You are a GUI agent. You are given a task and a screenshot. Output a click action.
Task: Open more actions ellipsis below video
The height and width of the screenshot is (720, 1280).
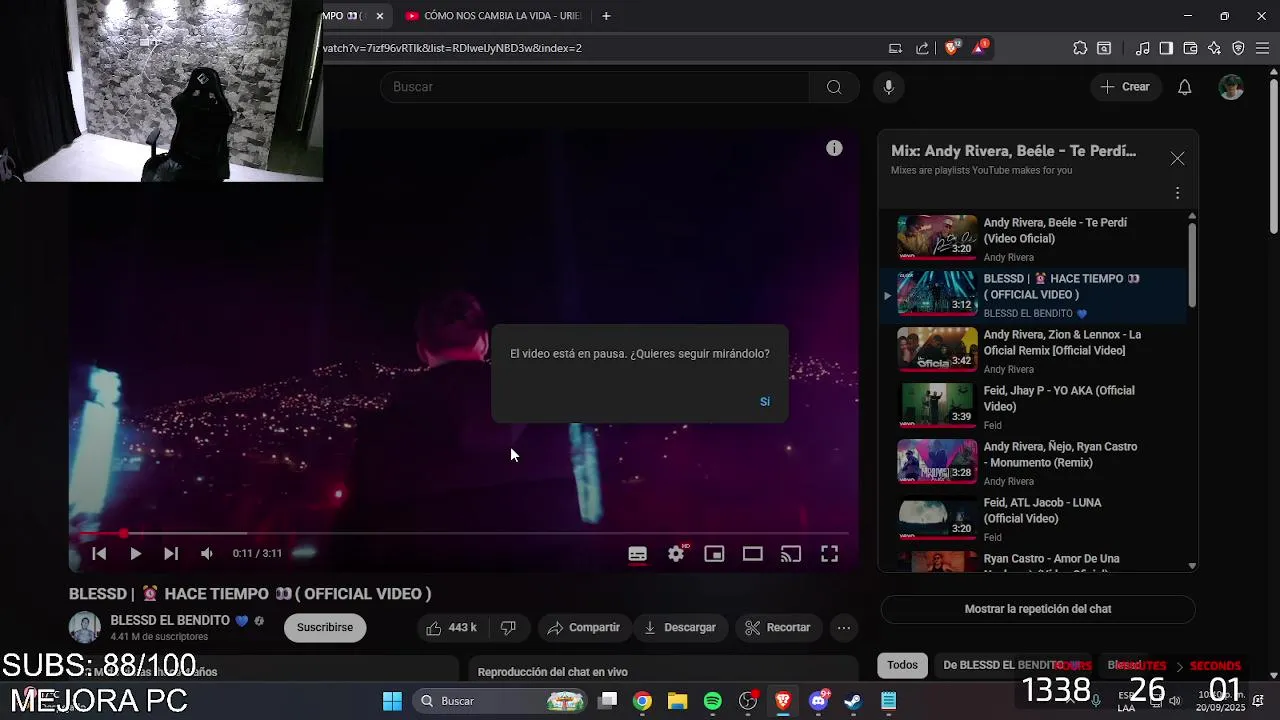[844, 628]
